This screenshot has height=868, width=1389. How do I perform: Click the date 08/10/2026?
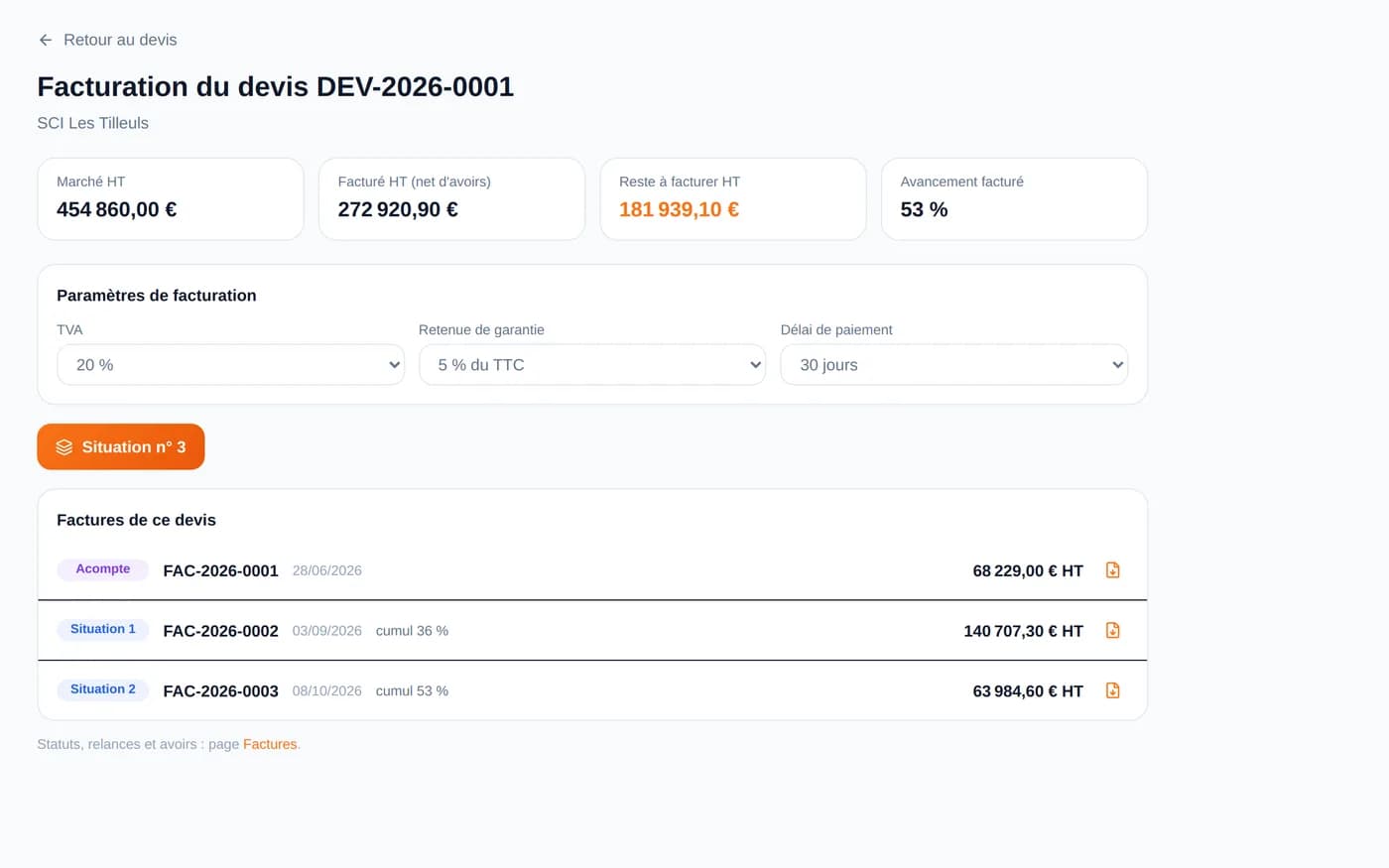pyautogui.click(x=327, y=691)
